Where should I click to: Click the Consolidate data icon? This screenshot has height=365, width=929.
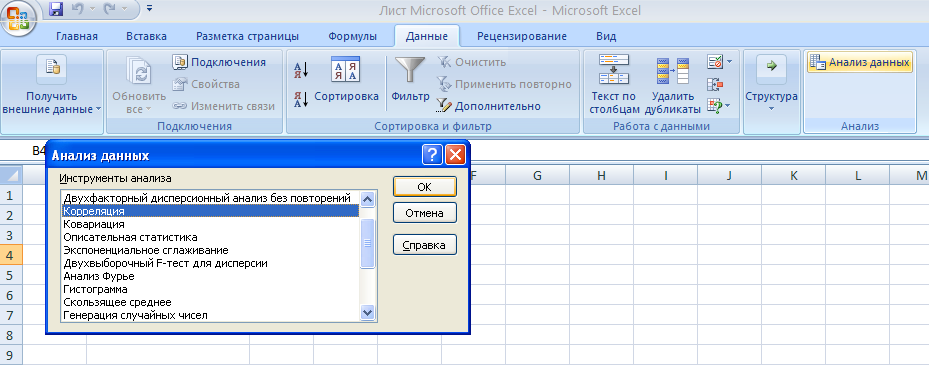[716, 84]
